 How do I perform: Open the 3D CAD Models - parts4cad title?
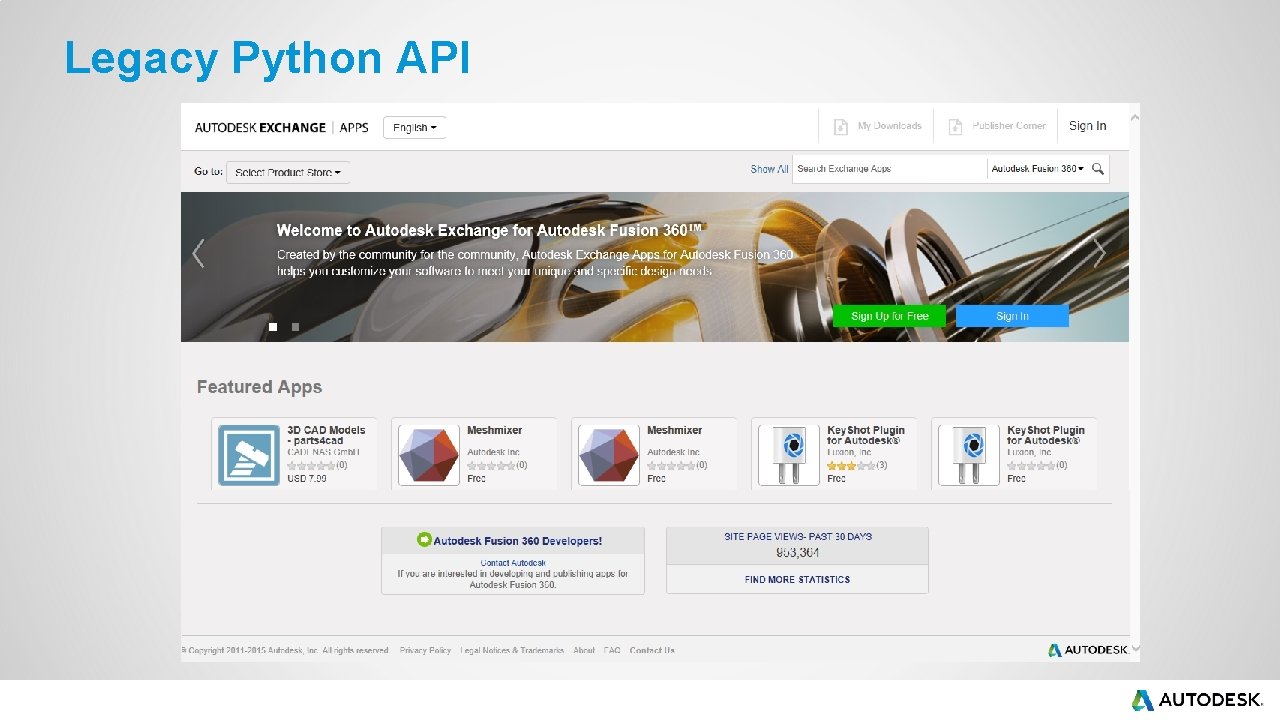(326, 435)
